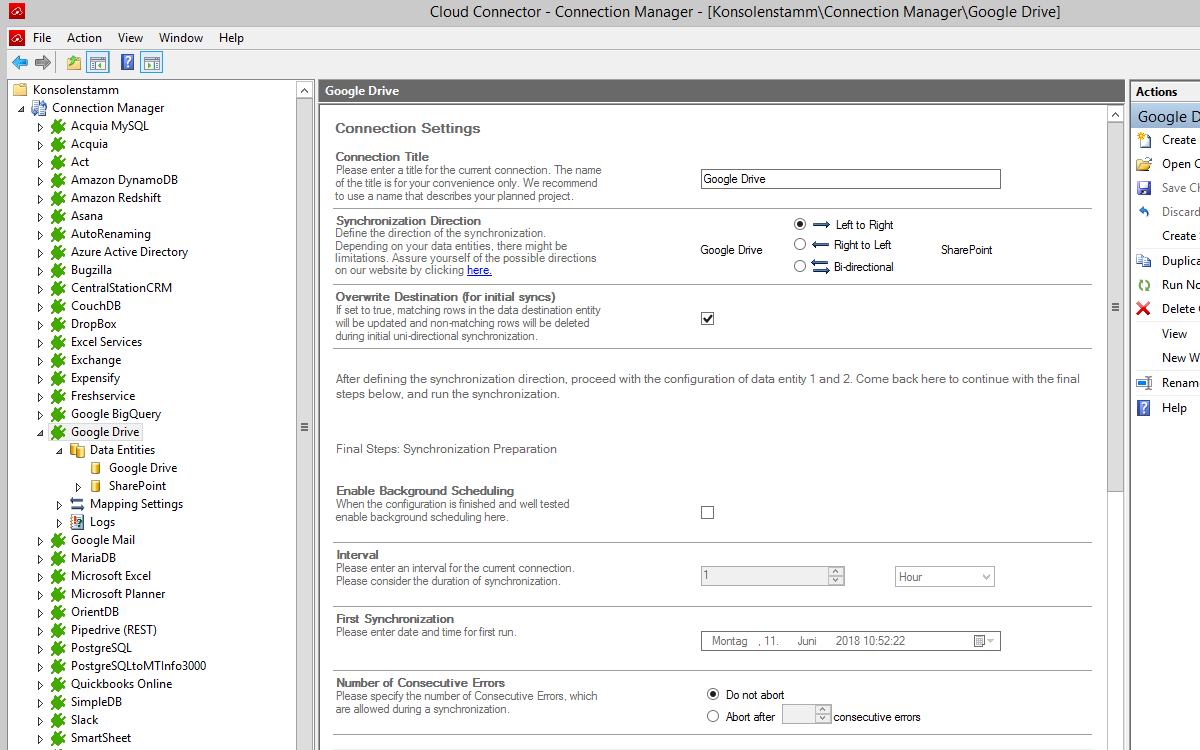
Task: Collapse the Google Drive connection node
Action: coord(40,433)
